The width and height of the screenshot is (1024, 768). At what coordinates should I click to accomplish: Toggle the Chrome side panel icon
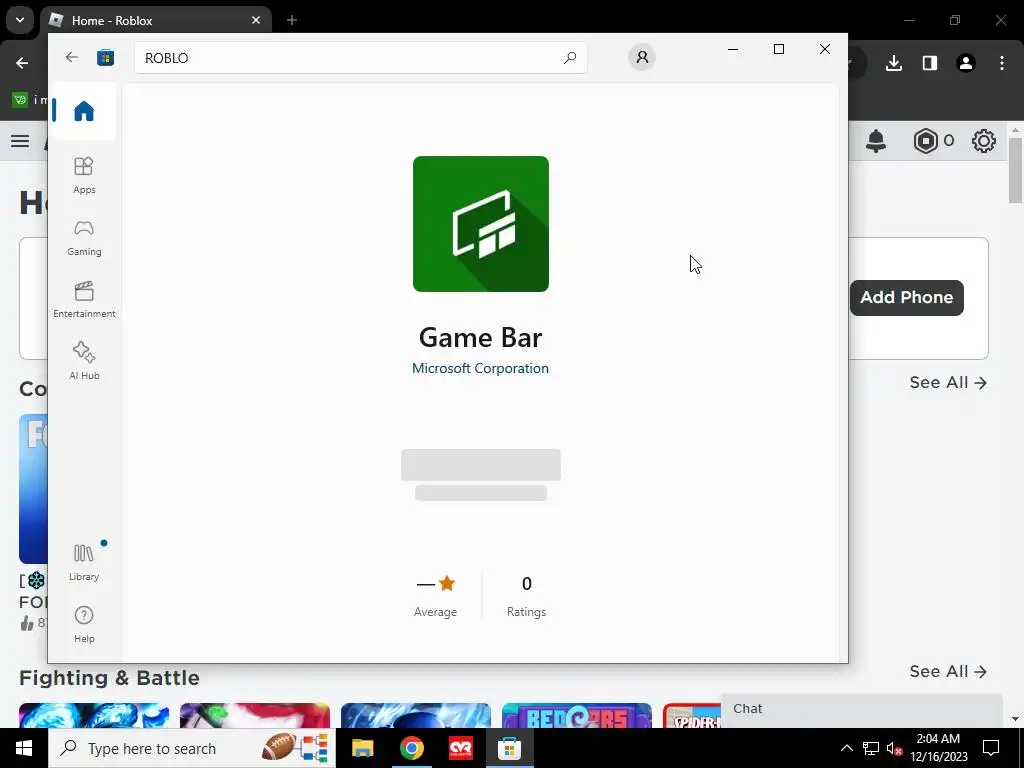pos(929,63)
